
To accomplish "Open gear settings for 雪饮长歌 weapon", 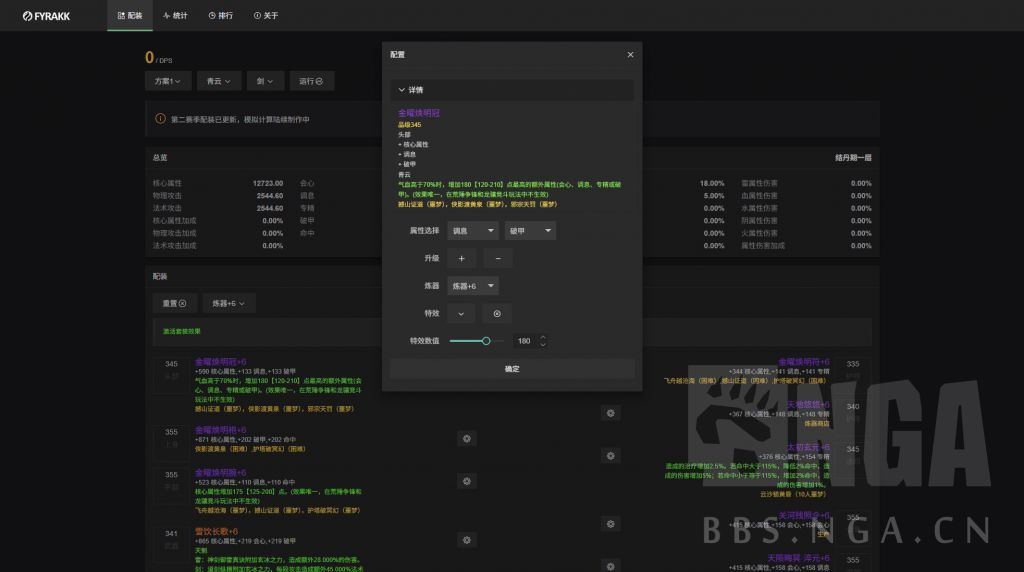I will pos(466,540).
